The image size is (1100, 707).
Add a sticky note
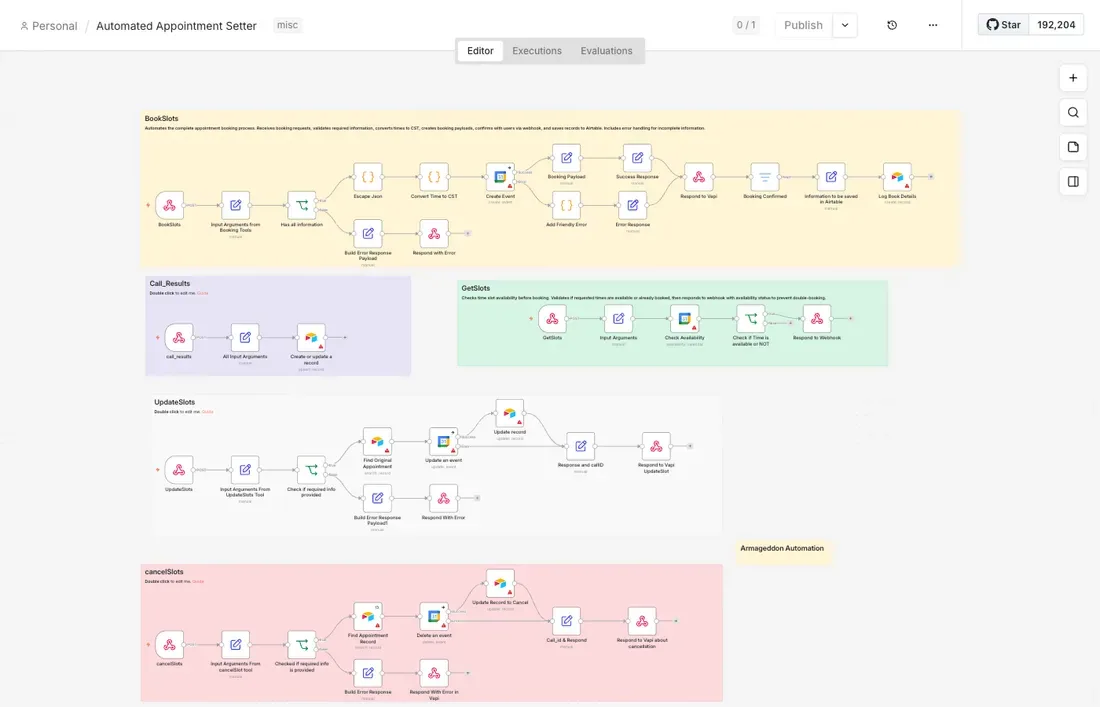tap(1073, 147)
